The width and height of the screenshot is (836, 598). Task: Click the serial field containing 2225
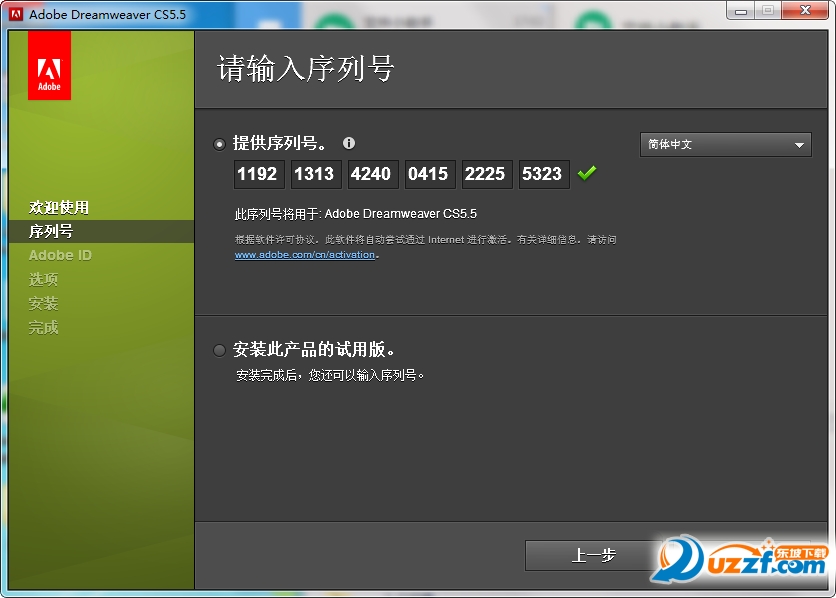tap(487, 174)
